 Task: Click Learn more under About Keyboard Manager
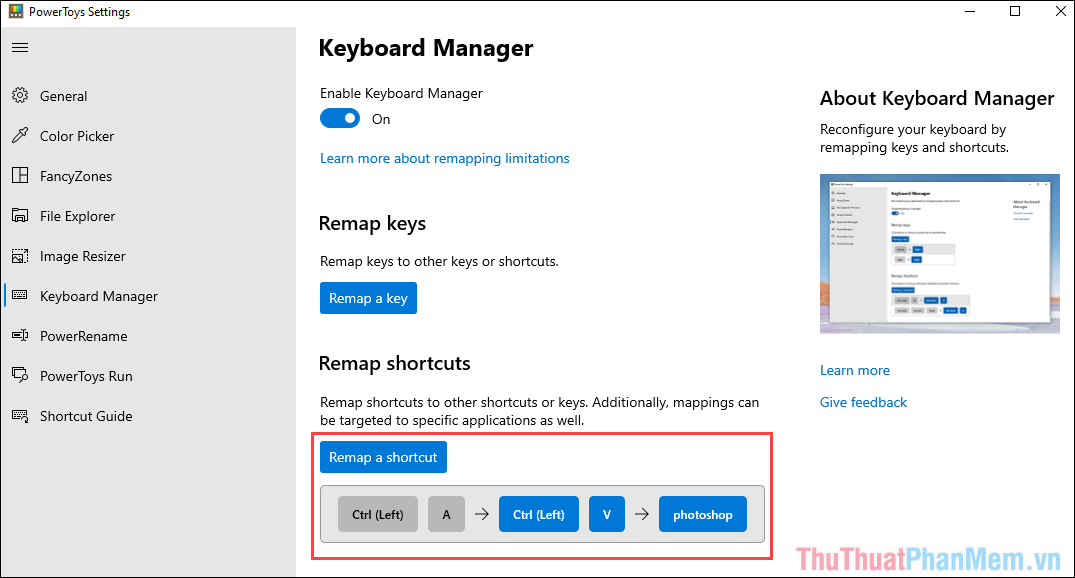[x=854, y=369]
